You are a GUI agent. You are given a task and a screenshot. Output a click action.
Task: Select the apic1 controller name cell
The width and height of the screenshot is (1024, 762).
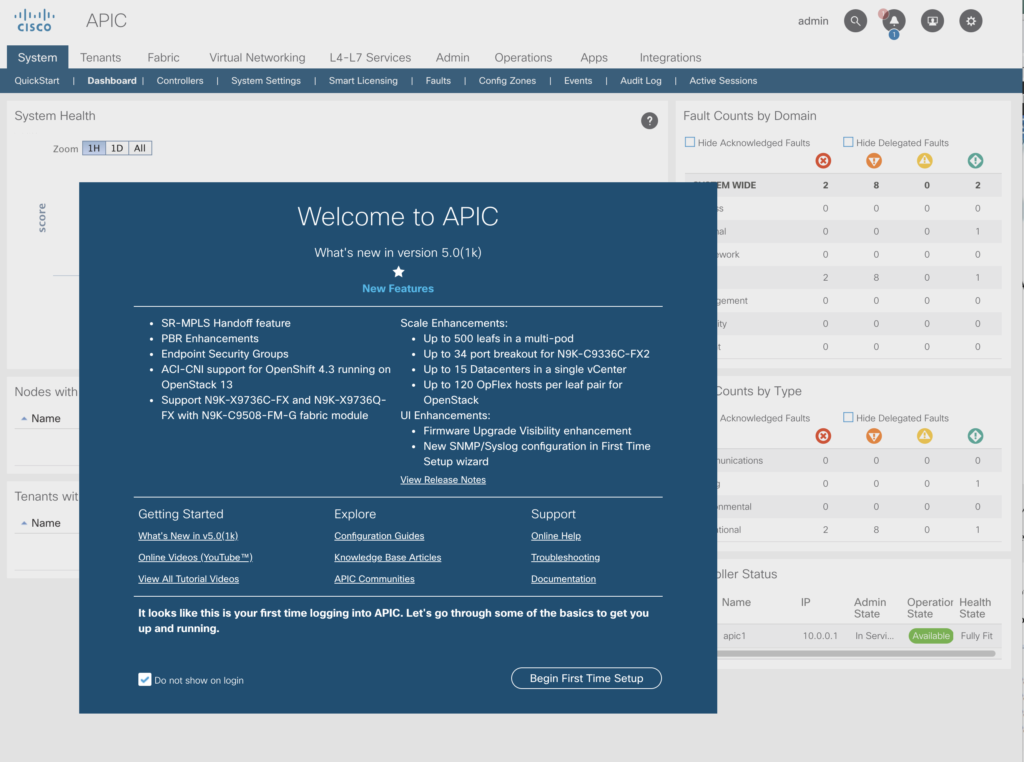coord(735,636)
